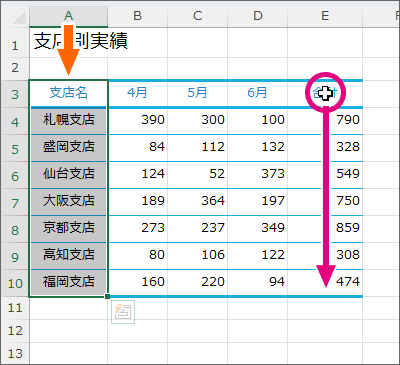Image resolution: width=400 pixels, height=365 pixels.
Task: Click the total cell 750
Action: point(325,202)
